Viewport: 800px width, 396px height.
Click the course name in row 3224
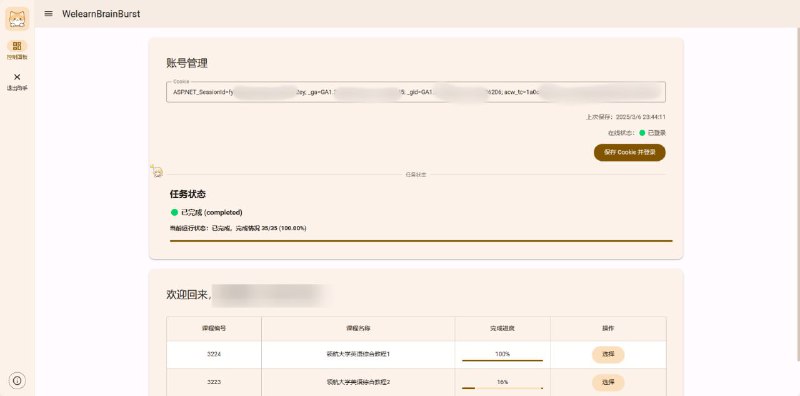(358, 354)
